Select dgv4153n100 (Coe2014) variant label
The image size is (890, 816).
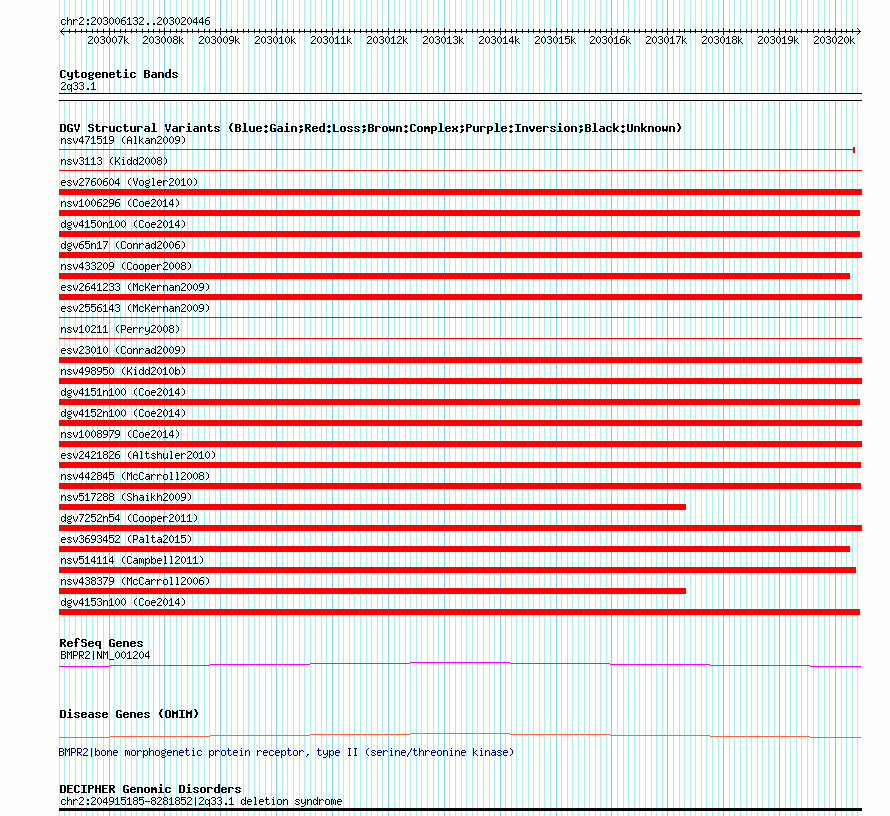click(x=123, y=602)
